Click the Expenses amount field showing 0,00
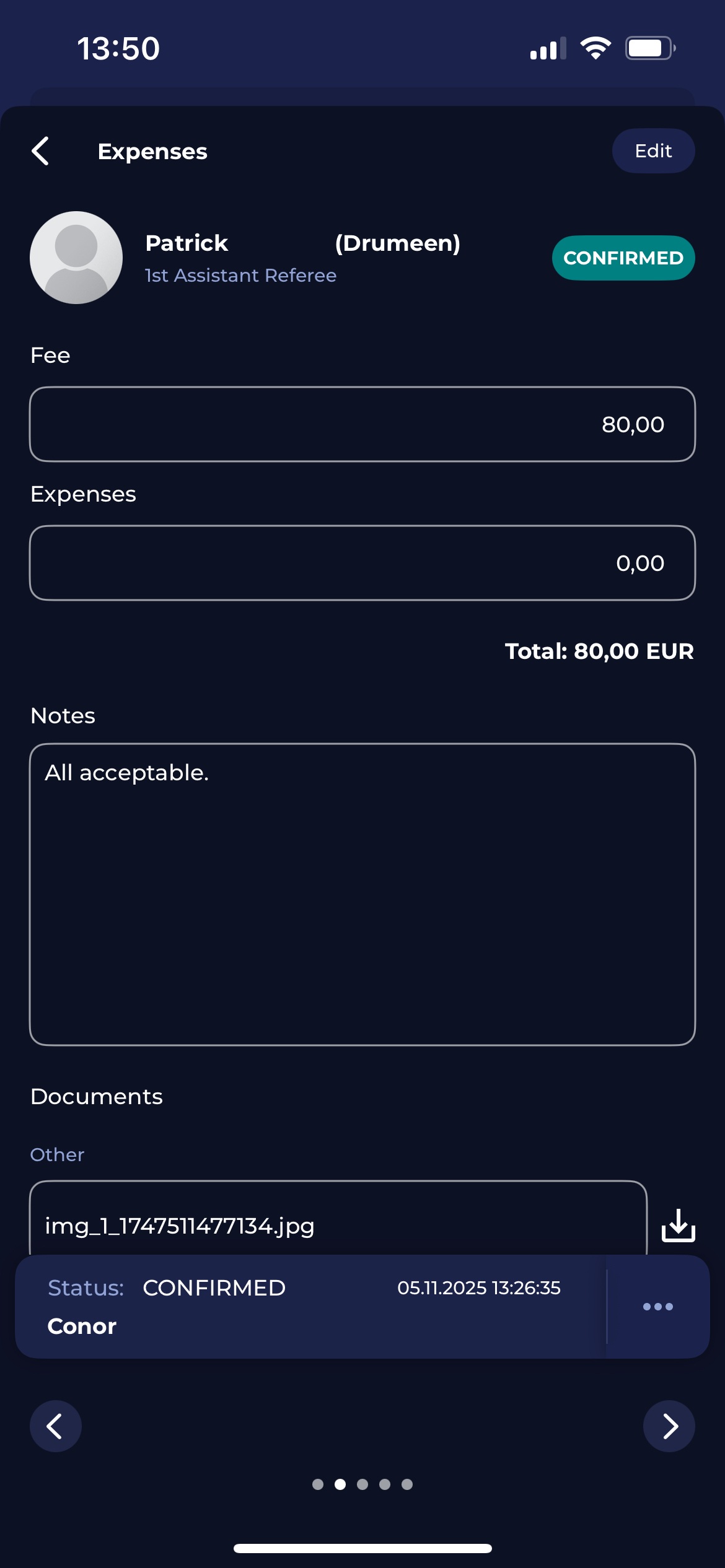The image size is (725, 1568). (362, 563)
